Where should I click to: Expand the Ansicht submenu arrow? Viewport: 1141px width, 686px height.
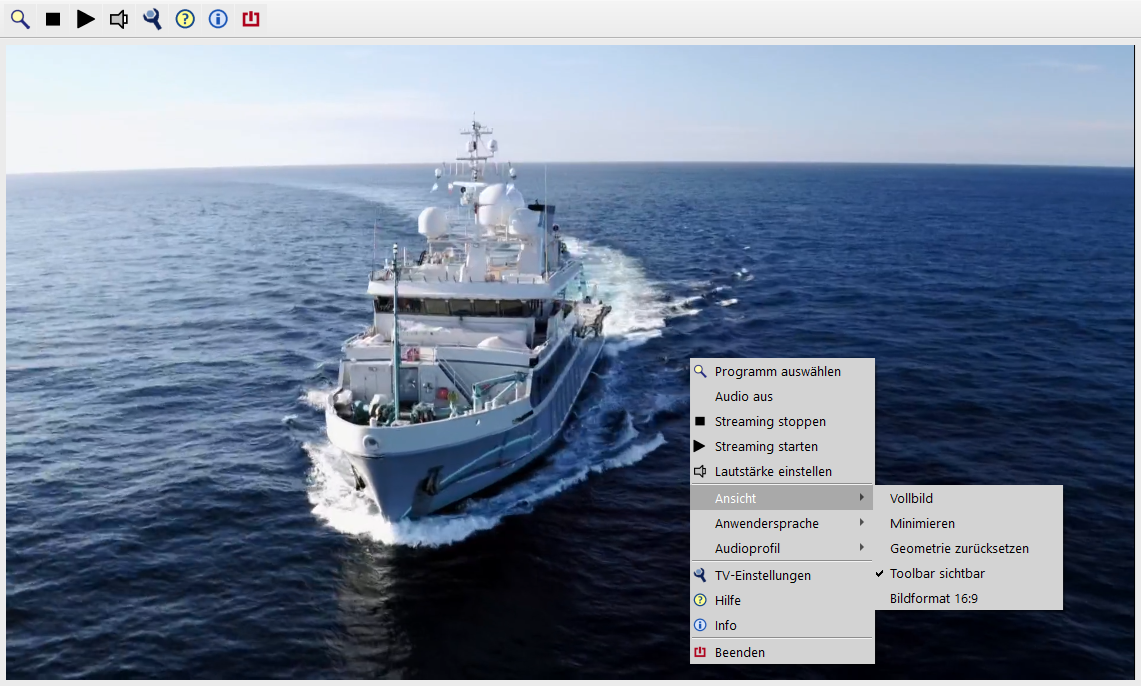[x=861, y=498]
